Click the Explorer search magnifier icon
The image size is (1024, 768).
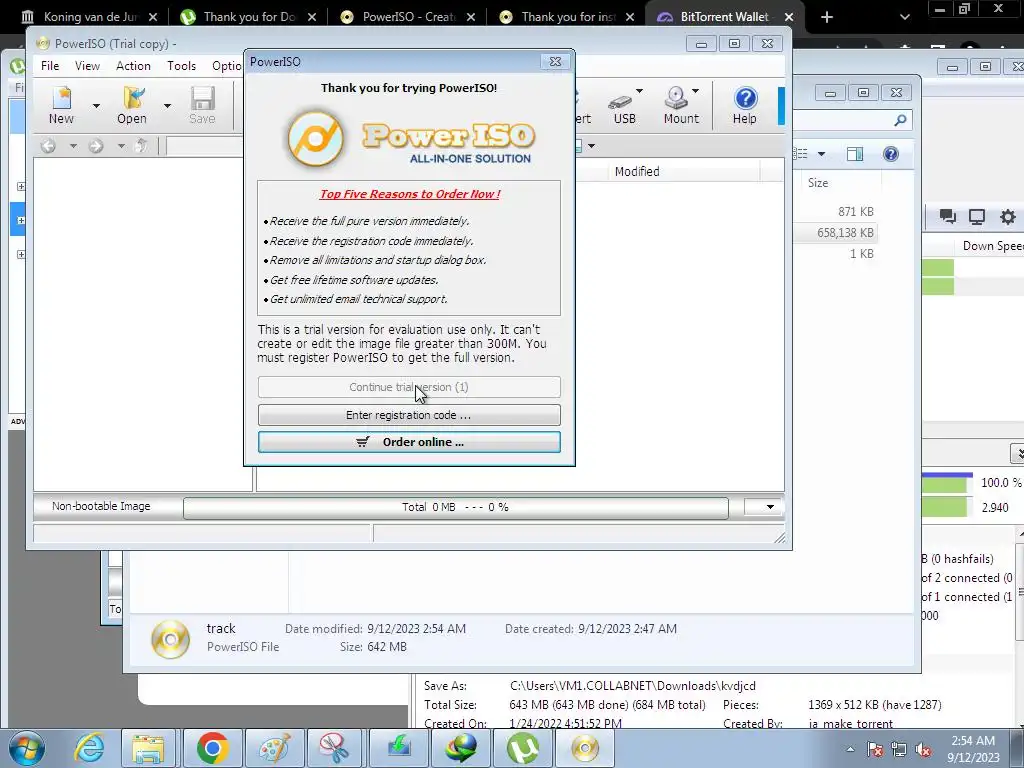[901, 120]
